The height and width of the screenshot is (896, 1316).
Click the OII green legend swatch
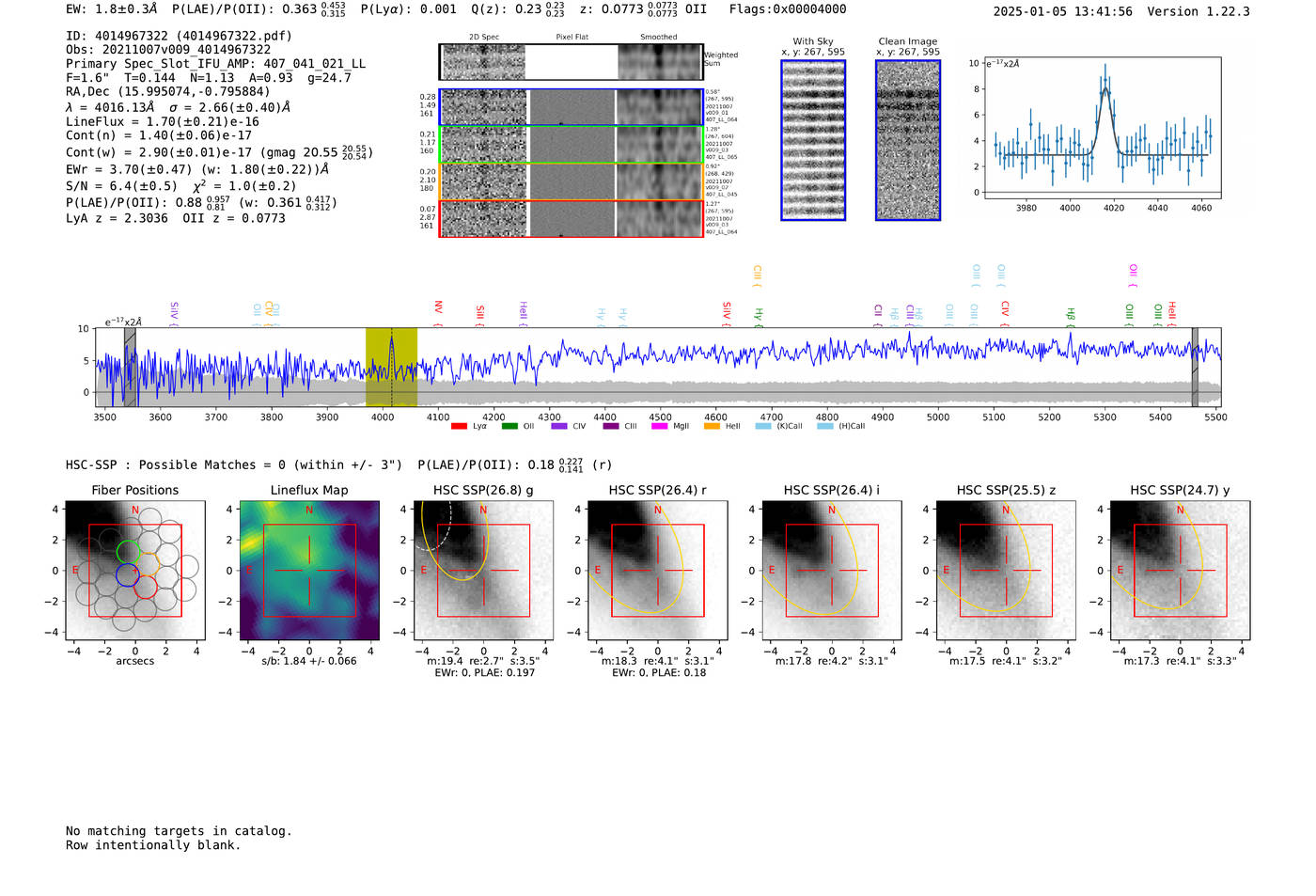click(x=509, y=427)
